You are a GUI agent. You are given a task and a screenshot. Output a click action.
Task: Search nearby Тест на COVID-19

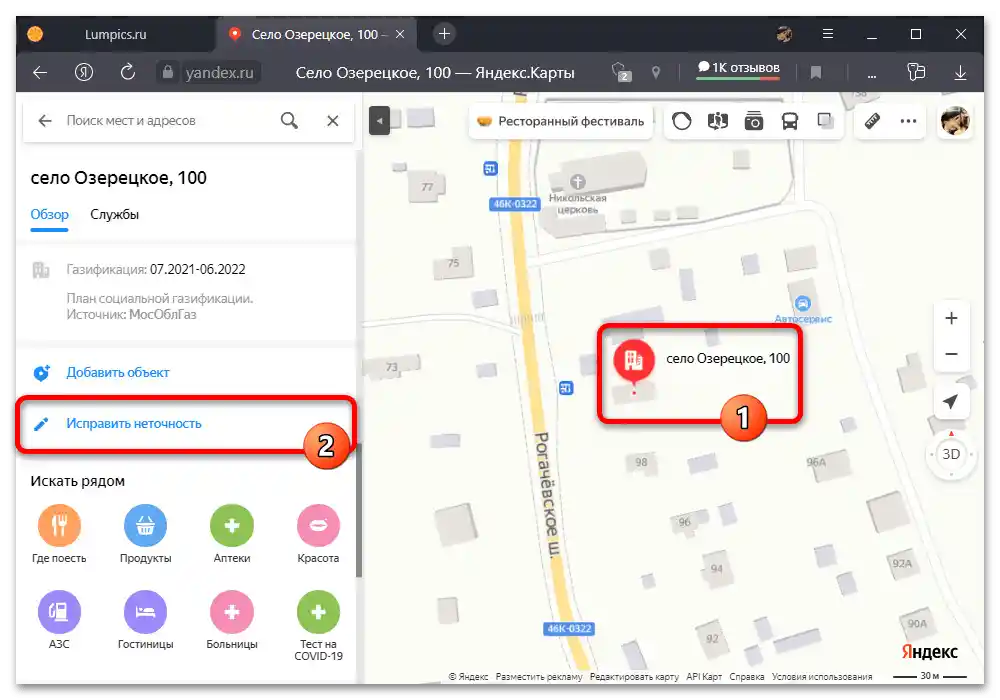[318, 625]
